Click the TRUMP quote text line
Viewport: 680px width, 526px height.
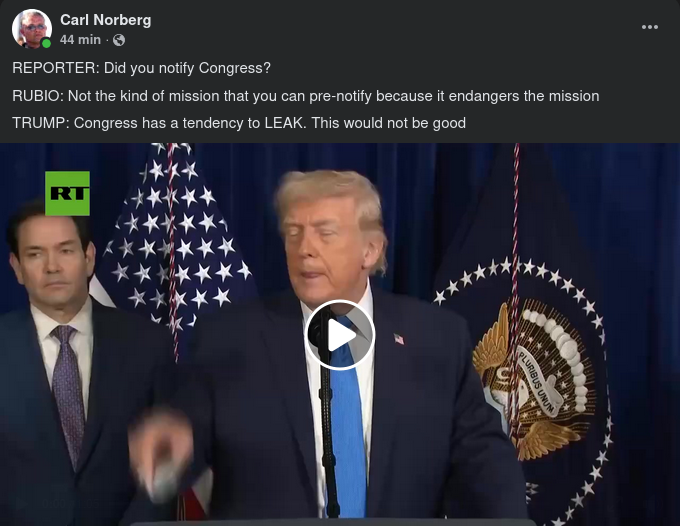point(239,123)
